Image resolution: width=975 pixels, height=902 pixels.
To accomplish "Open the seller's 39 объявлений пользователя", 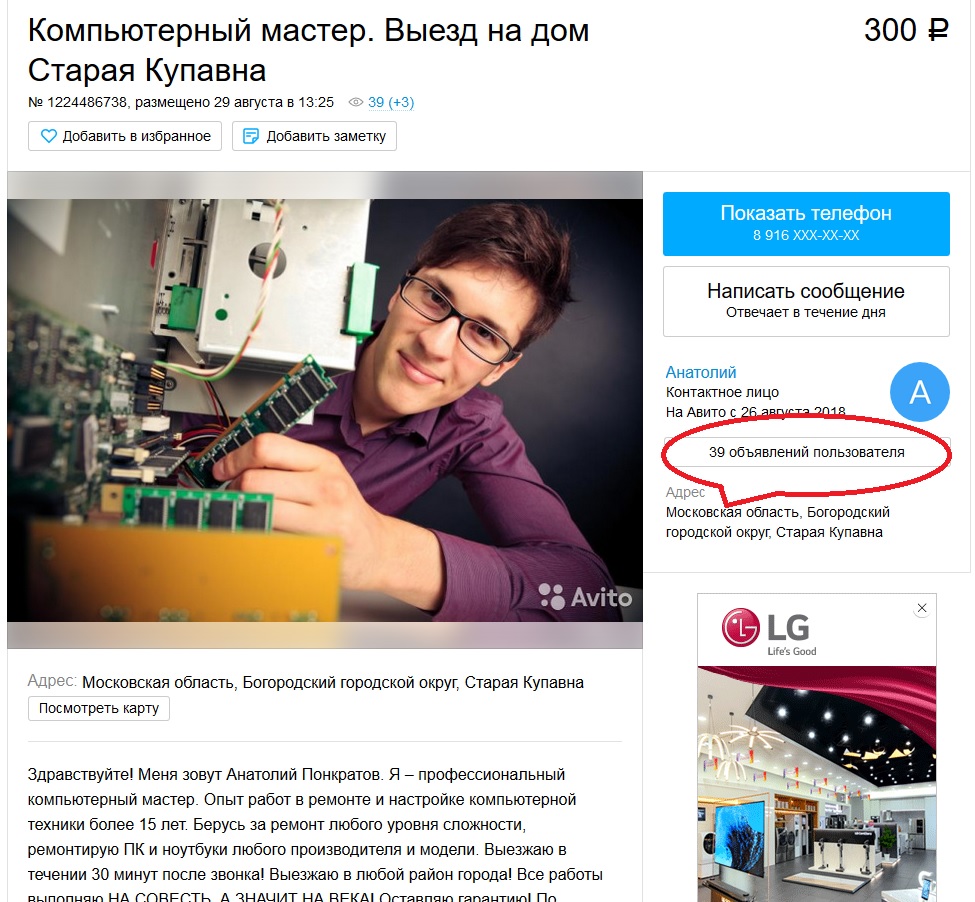I will coord(806,452).
